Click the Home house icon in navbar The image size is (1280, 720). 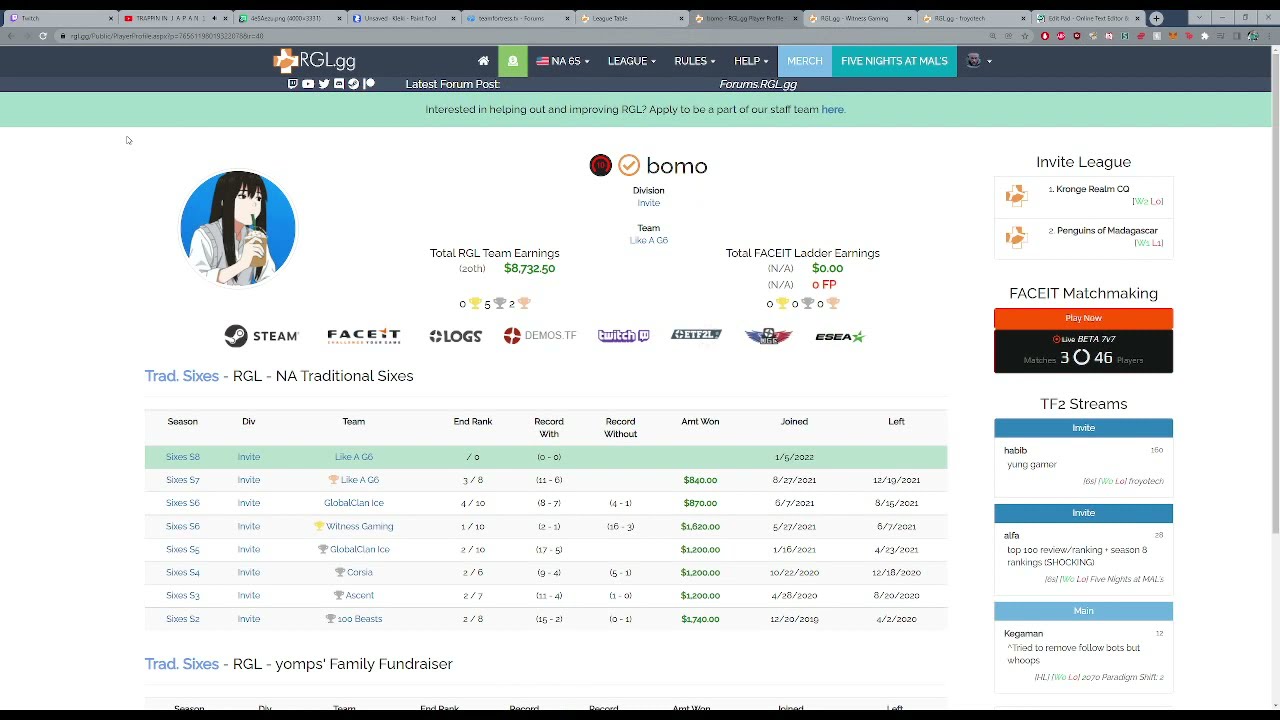click(x=483, y=61)
